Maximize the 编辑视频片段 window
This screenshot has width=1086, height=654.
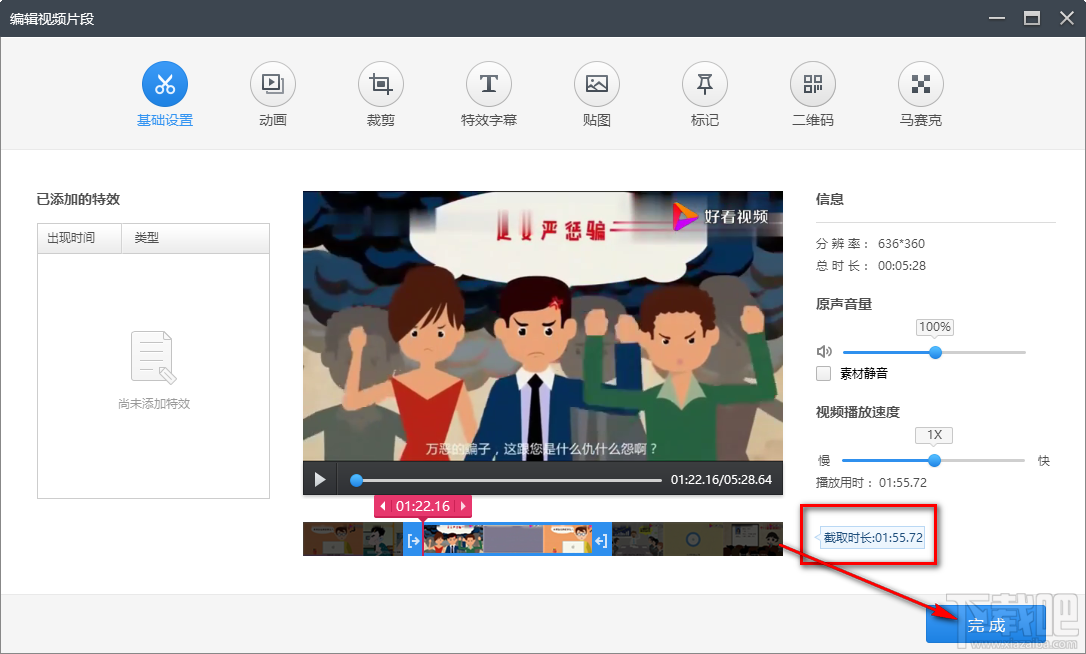coord(1032,18)
